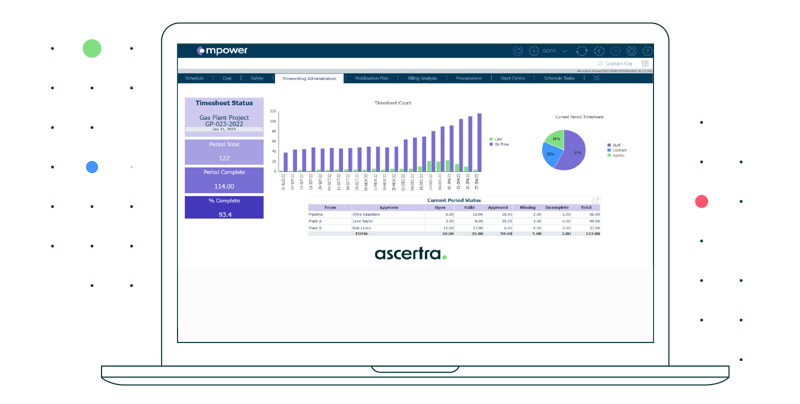Click the Period Total 122 tile
The image size is (800, 404).
coord(224,152)
